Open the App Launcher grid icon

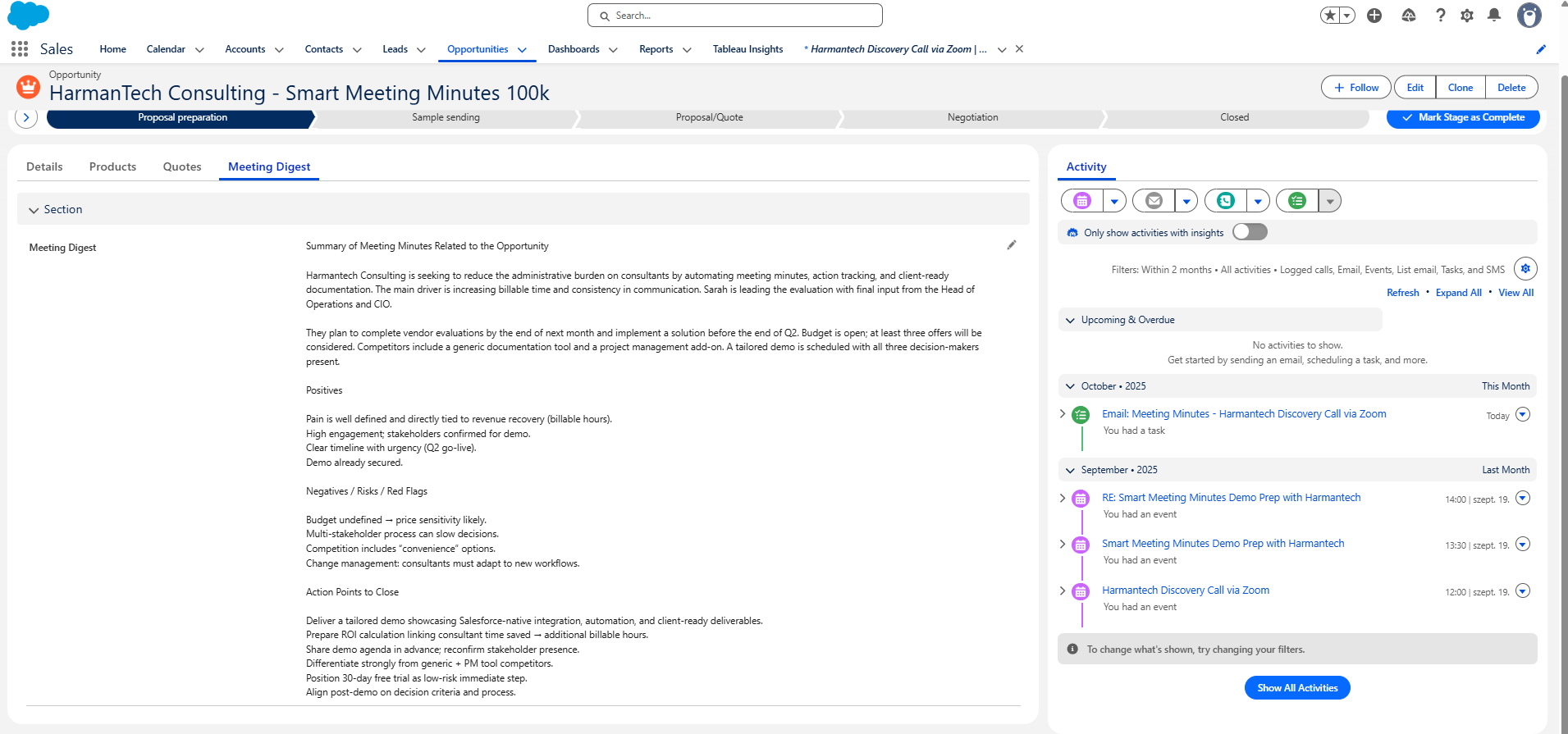click(x=20, y=49)
